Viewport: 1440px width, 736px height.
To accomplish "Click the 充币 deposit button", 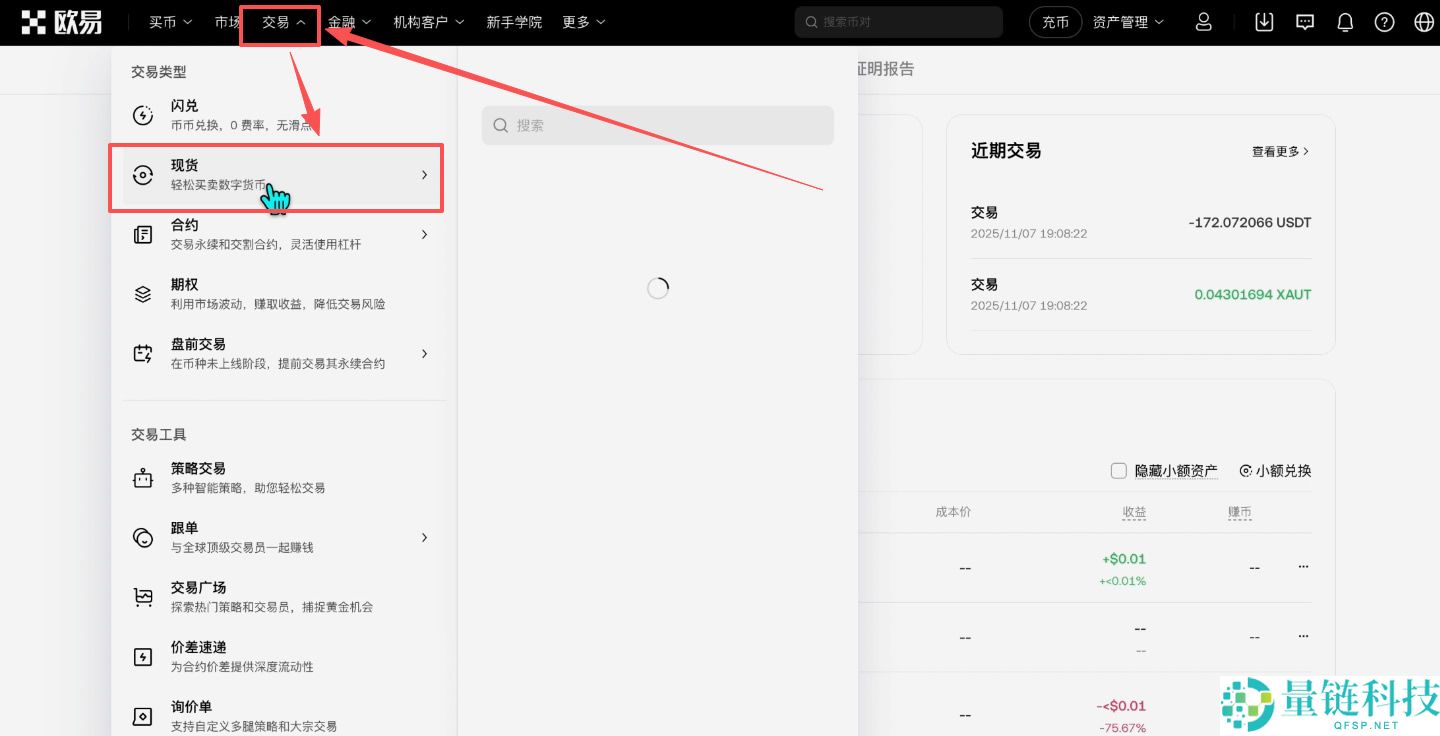I will click(x=1055, y=21).
